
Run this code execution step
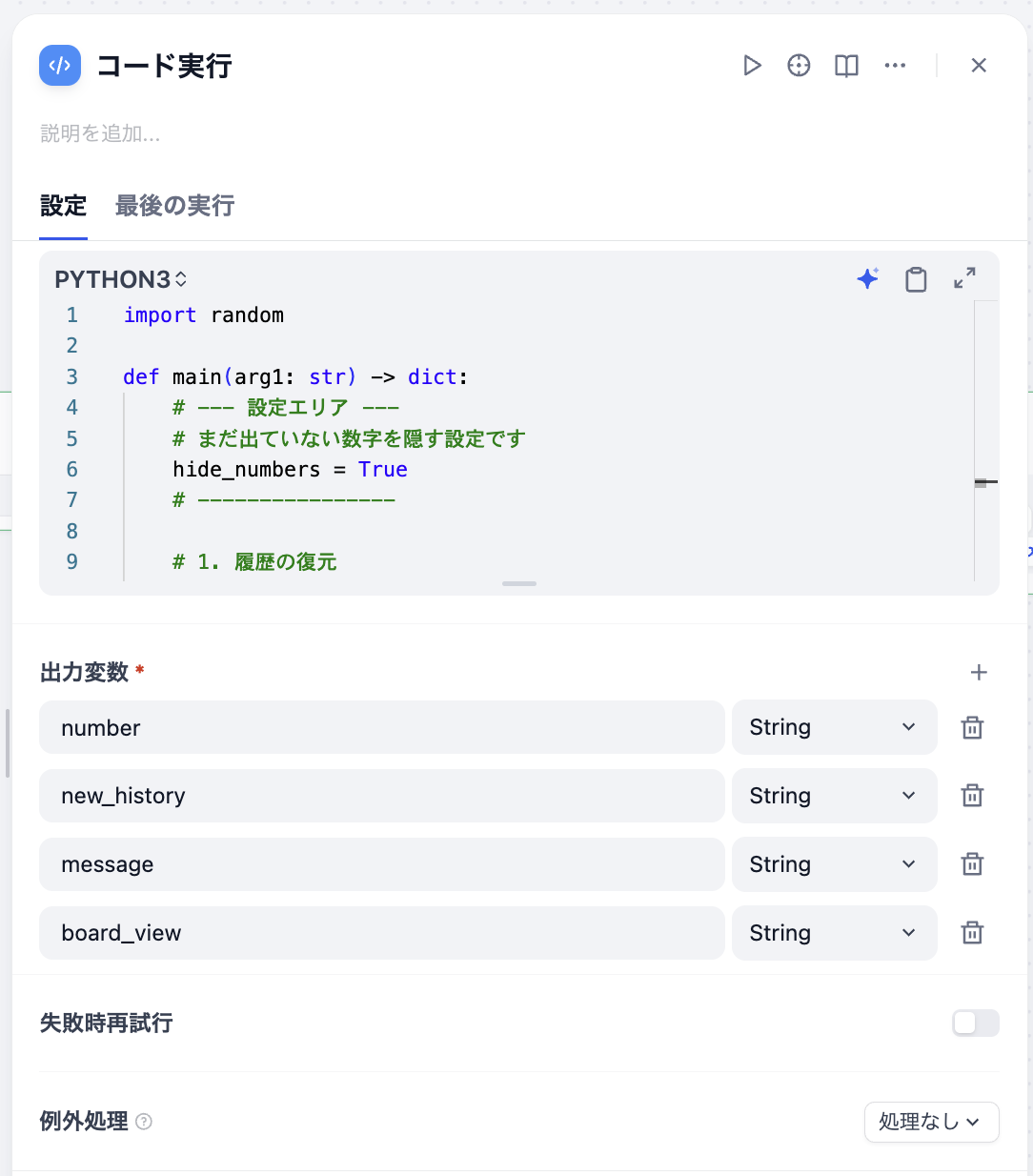click(752, 66)
